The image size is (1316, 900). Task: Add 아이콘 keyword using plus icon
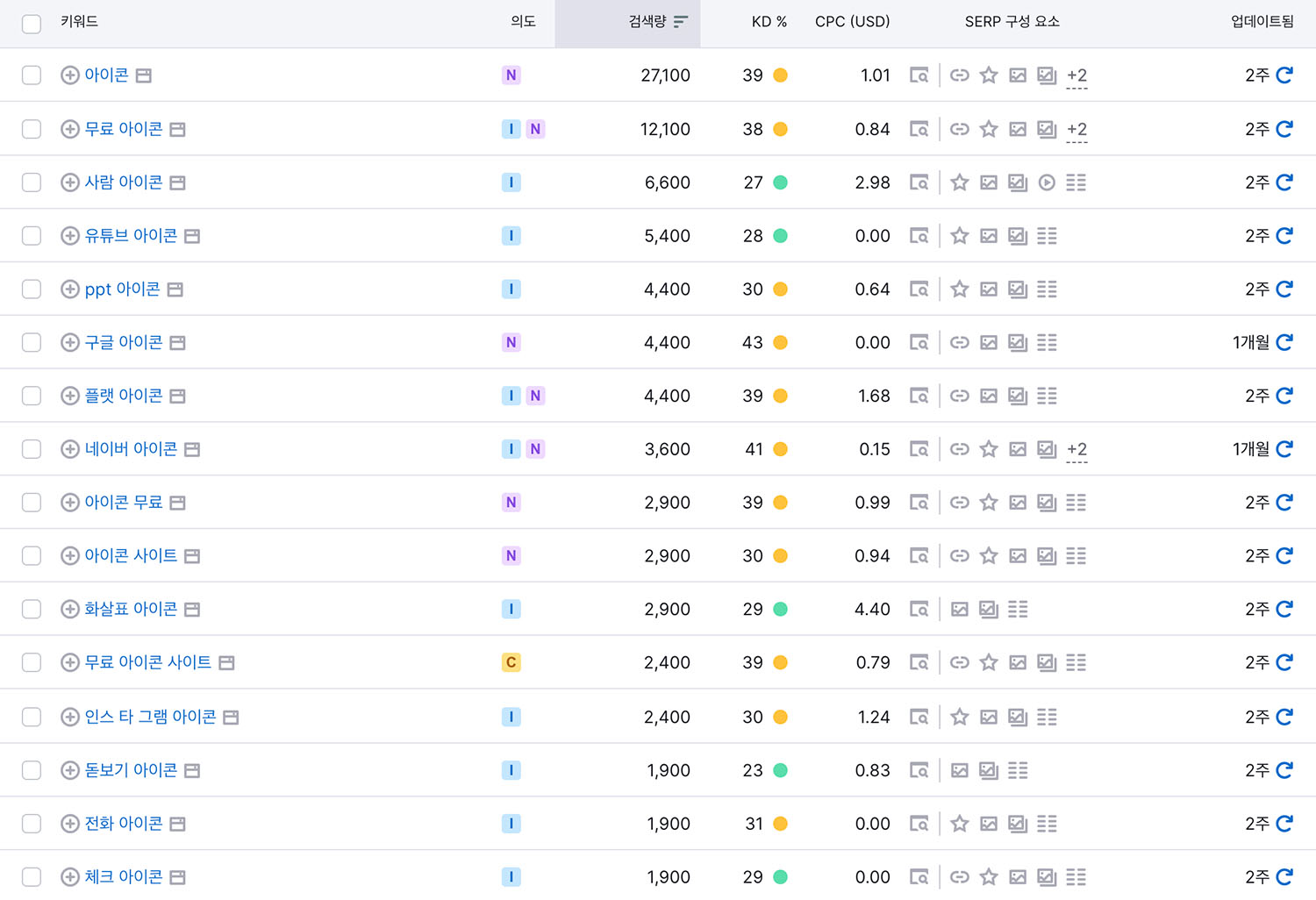point(70,75)
